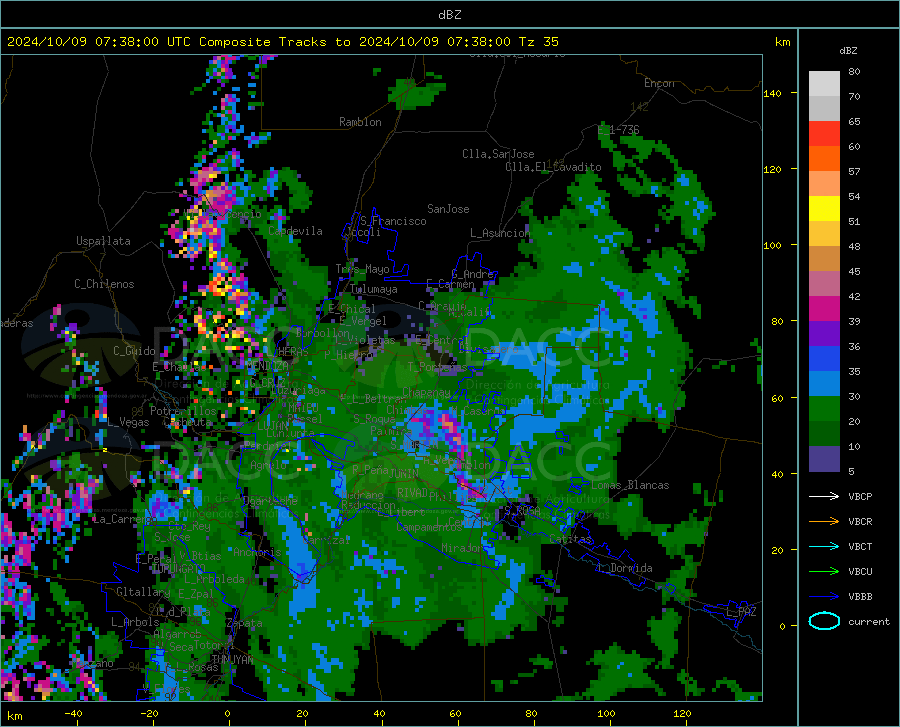The width and height of the screenshot is (900, 727).
Task: Click the 80 value on dBZ color scale
Action: point(854,72)
